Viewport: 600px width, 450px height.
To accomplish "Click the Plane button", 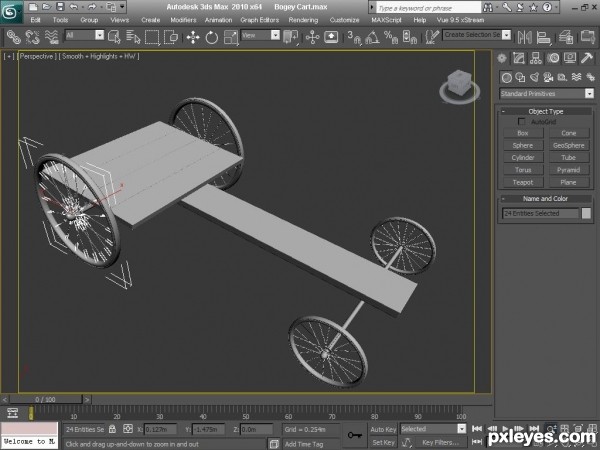I will click(x=569, y=183).
